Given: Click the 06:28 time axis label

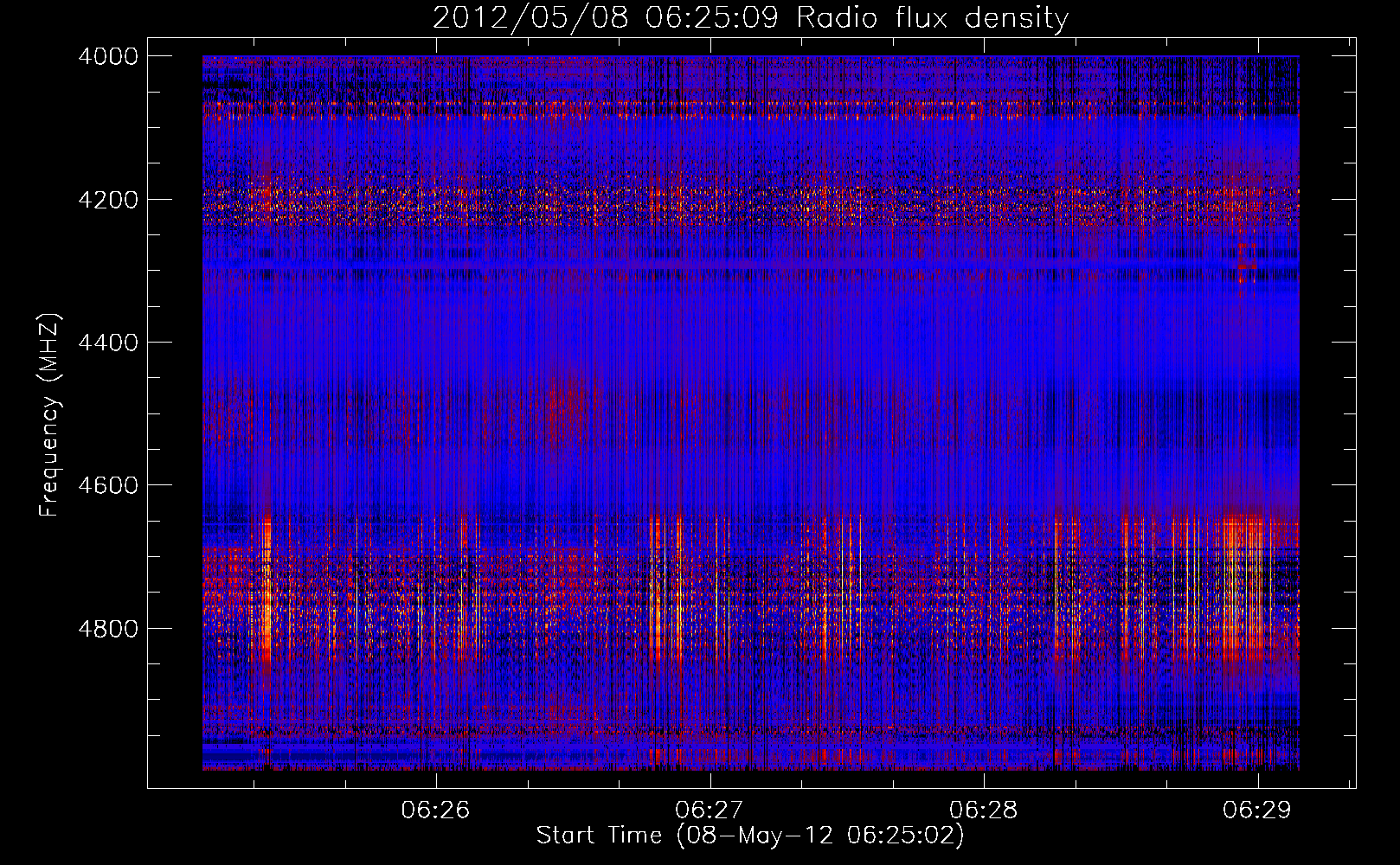Looking at the screenshot, I should [x=984, y=810].
